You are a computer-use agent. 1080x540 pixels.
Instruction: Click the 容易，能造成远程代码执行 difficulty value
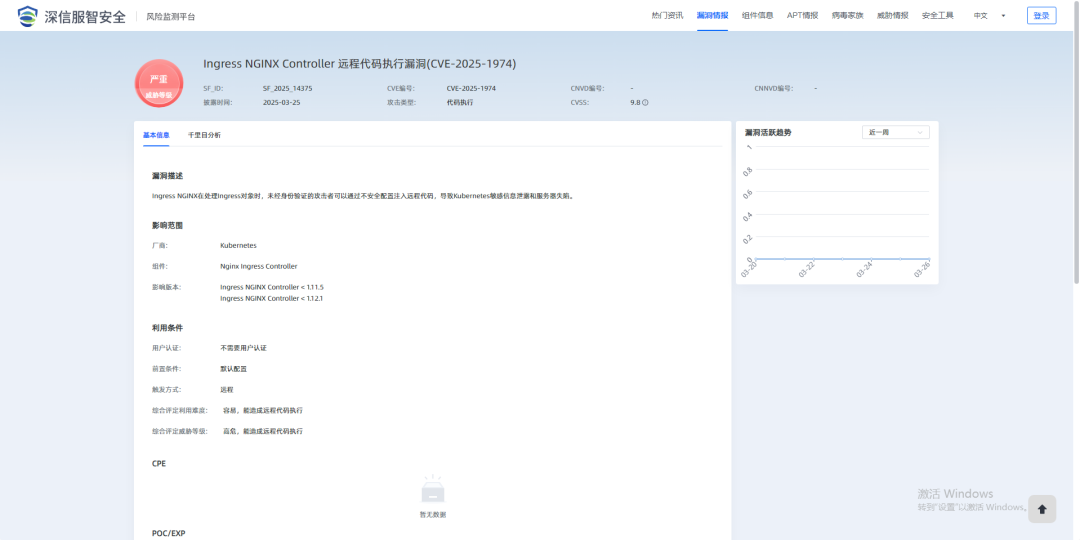point(263,411)
